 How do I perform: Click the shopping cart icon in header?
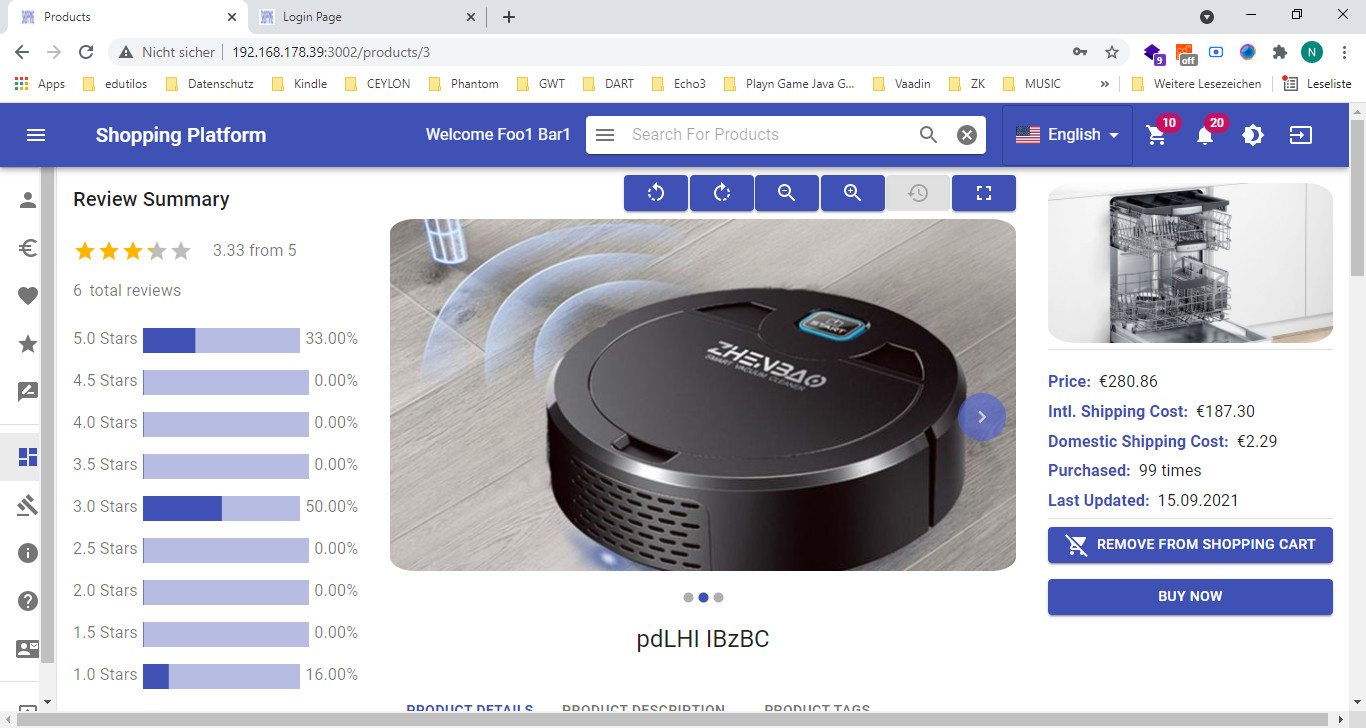pyautogui.click(x=1157, y=136)
